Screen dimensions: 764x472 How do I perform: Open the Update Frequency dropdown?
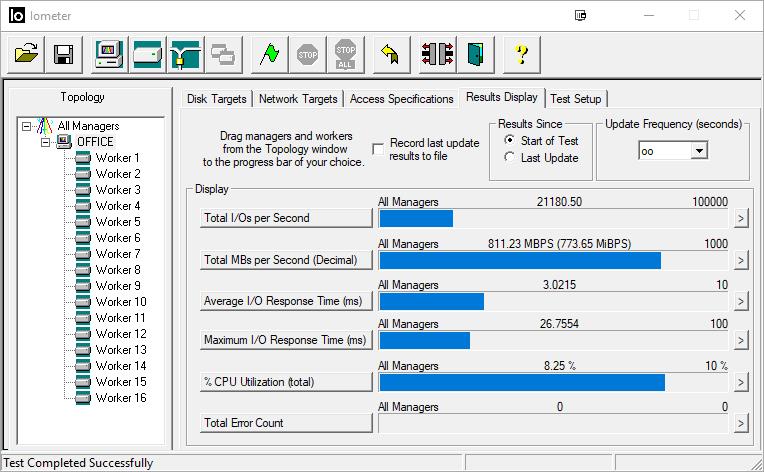[x=699, y=150]
